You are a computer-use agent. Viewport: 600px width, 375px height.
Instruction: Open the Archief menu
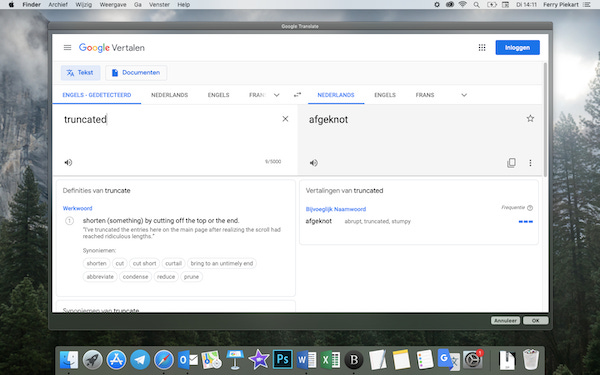(x=58, y=5)
